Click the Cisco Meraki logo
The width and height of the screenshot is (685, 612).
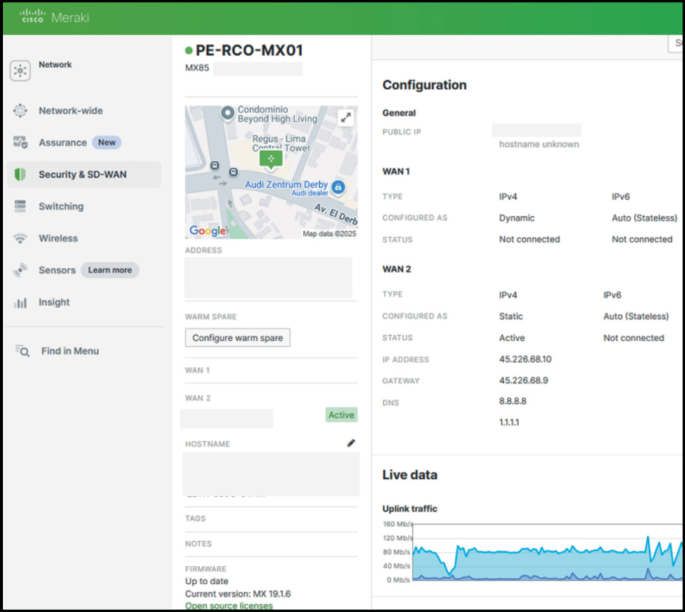[x=54, y=17]
